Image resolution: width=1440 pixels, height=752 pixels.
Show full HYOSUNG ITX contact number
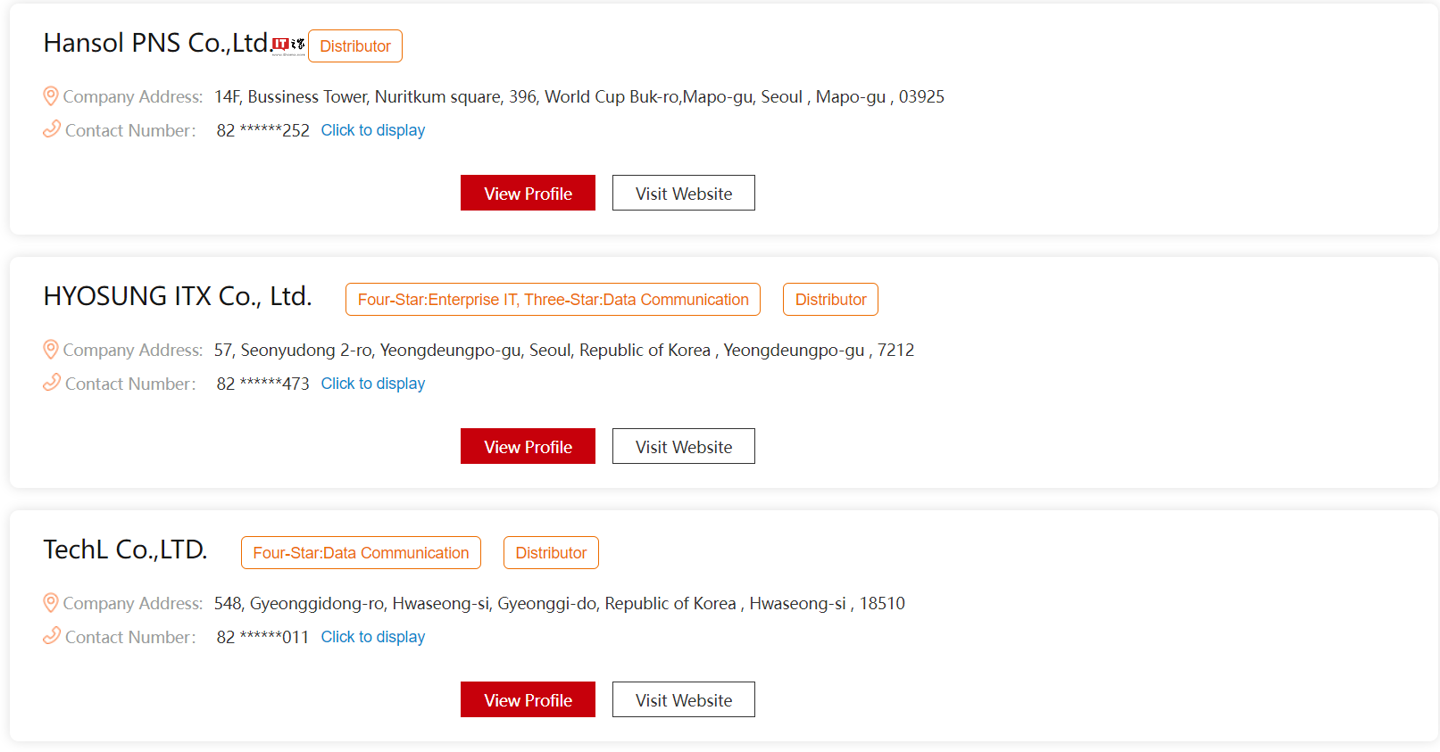click(x=373, y=383)
